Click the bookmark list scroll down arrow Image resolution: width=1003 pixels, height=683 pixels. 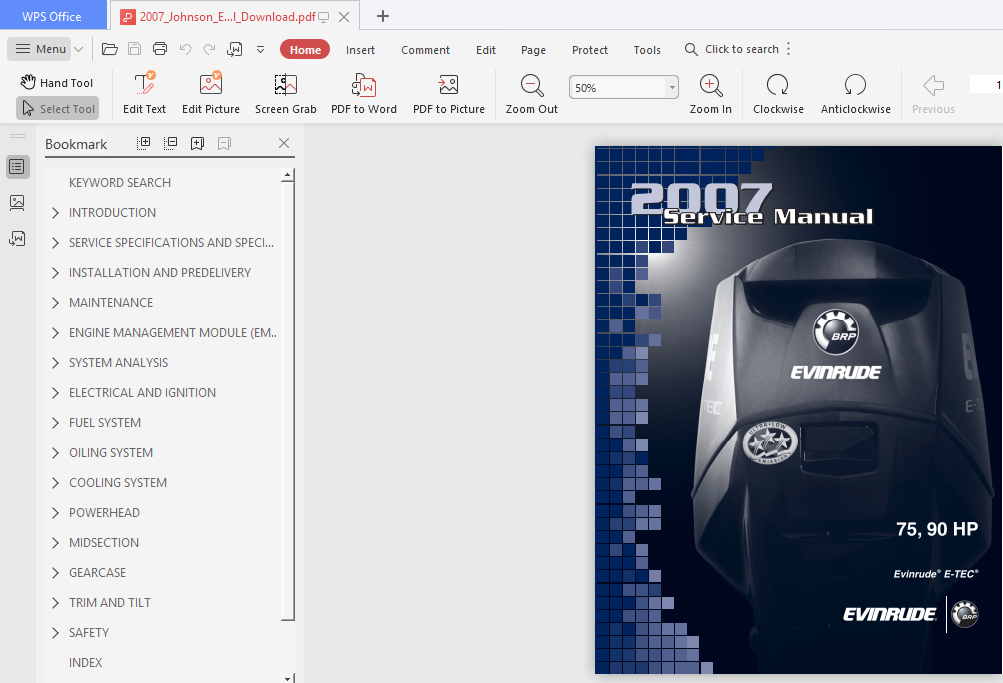coord(288,678)
